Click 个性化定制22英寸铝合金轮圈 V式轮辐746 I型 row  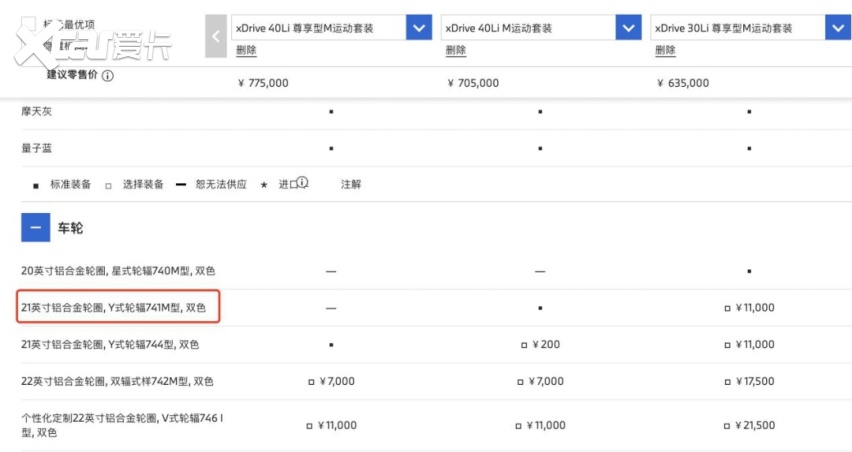[x=122, y=425]
